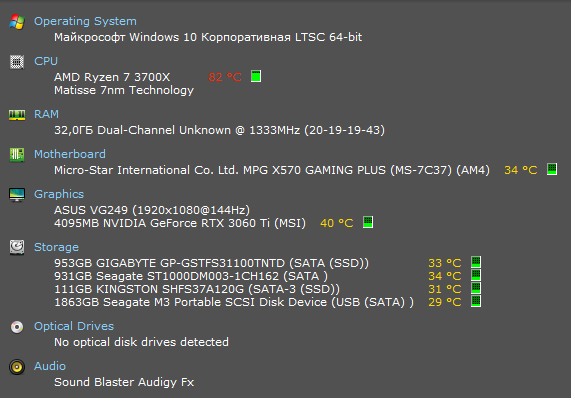Click the motherboard temperature status indicator

tap(552, 169)
